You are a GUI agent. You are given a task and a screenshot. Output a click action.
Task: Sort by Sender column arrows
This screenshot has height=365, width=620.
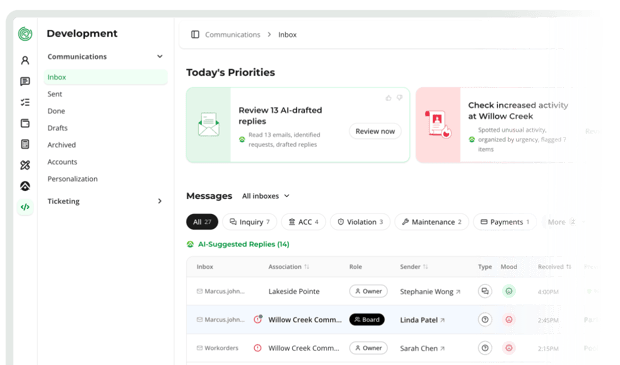425,267
